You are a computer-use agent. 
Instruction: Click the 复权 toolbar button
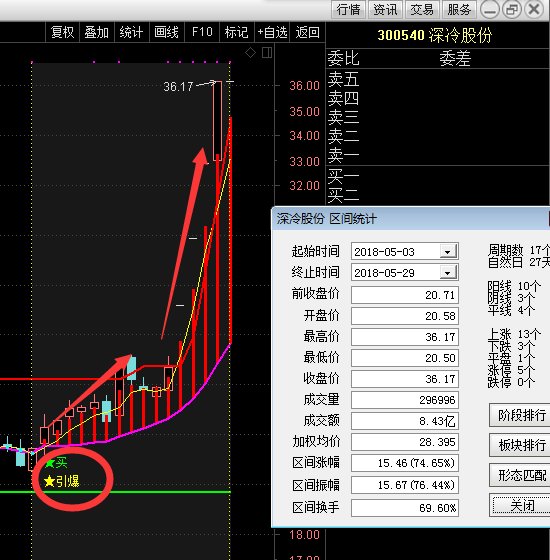pos(62,32)
